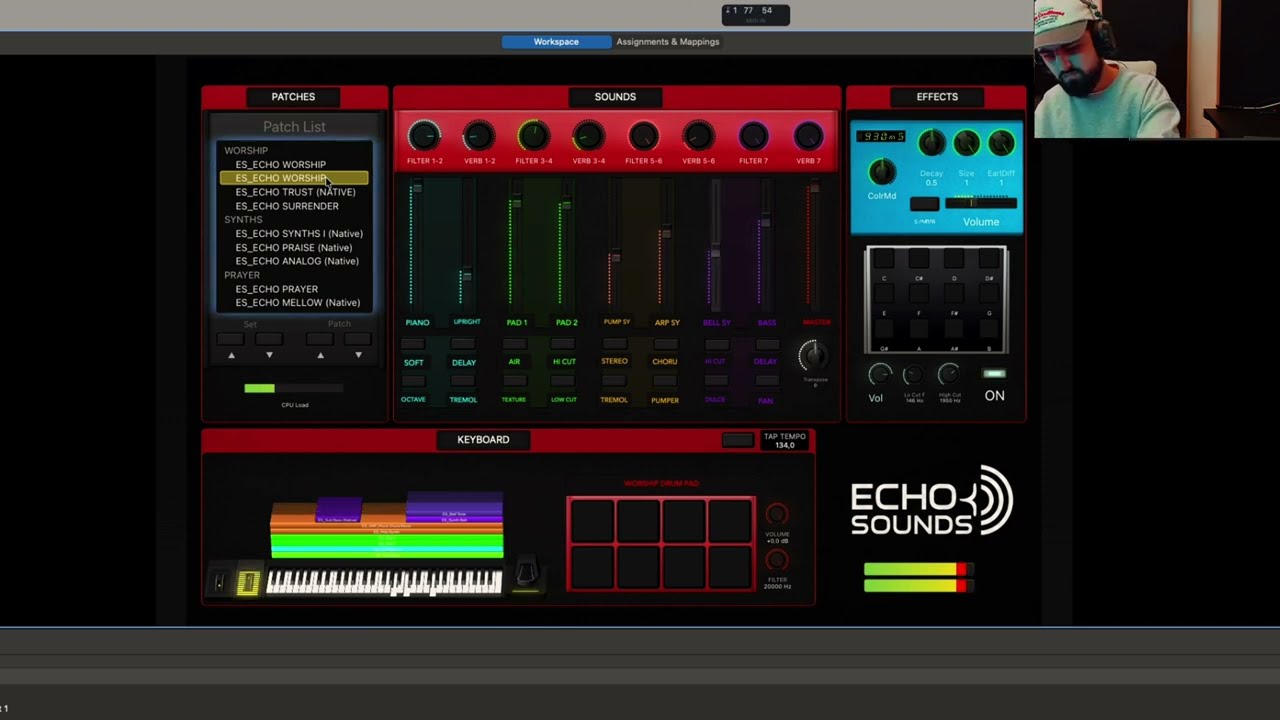This screenshot has width=1280, height=720.
Task: Click the Transpose knob
Action: [x=814, y=355]
